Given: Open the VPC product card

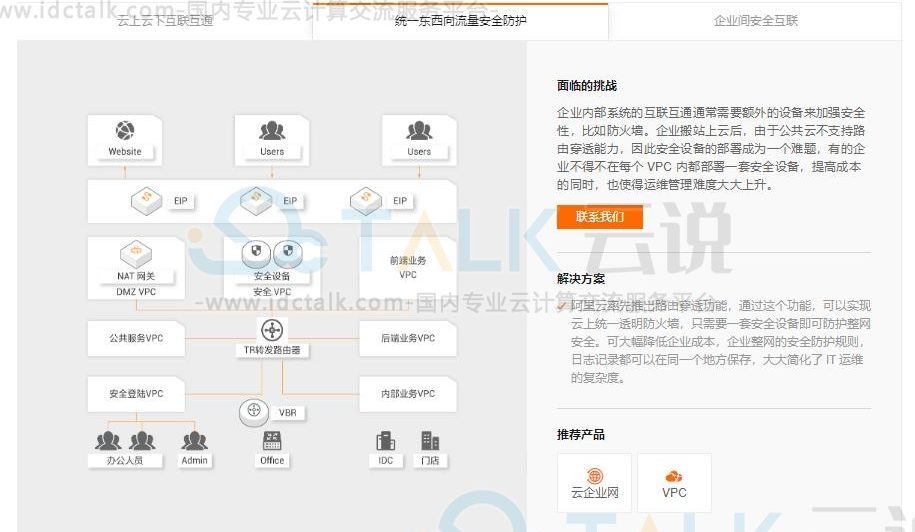Looking at the screenshot, I should (674, 483).
